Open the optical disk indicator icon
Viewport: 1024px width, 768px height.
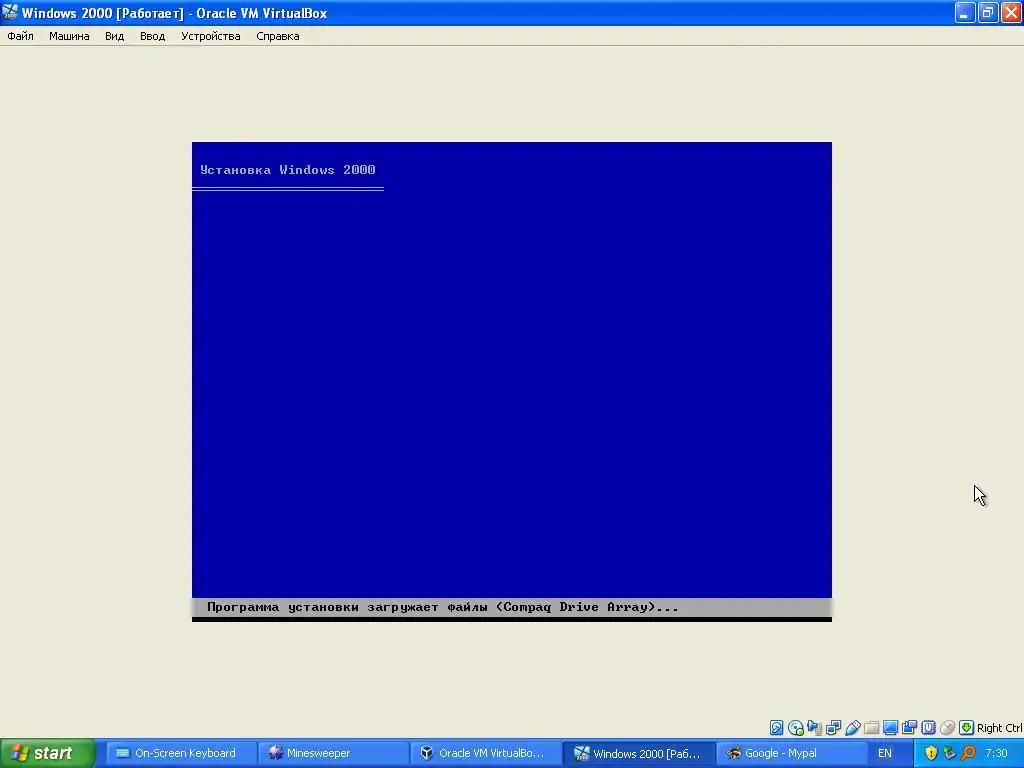(x=795, y=728)
